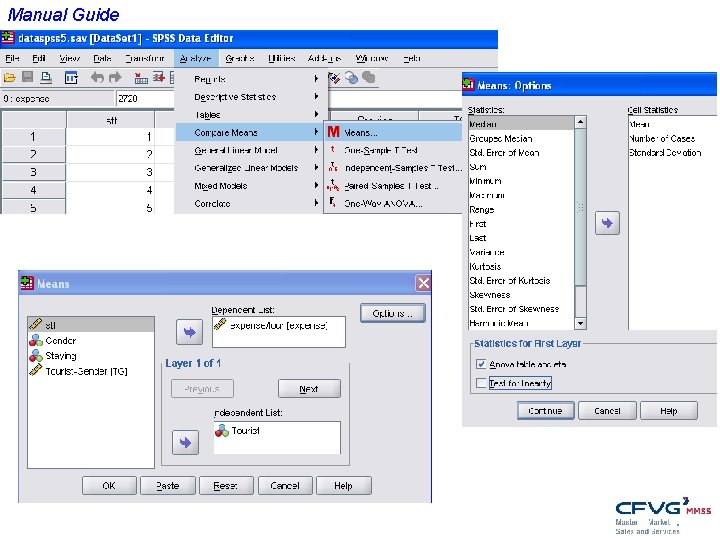The width and height of the screenshot is (720, 540).
Task: Uncheck Anova table and eta checkbox
Action: coord(481,364)
